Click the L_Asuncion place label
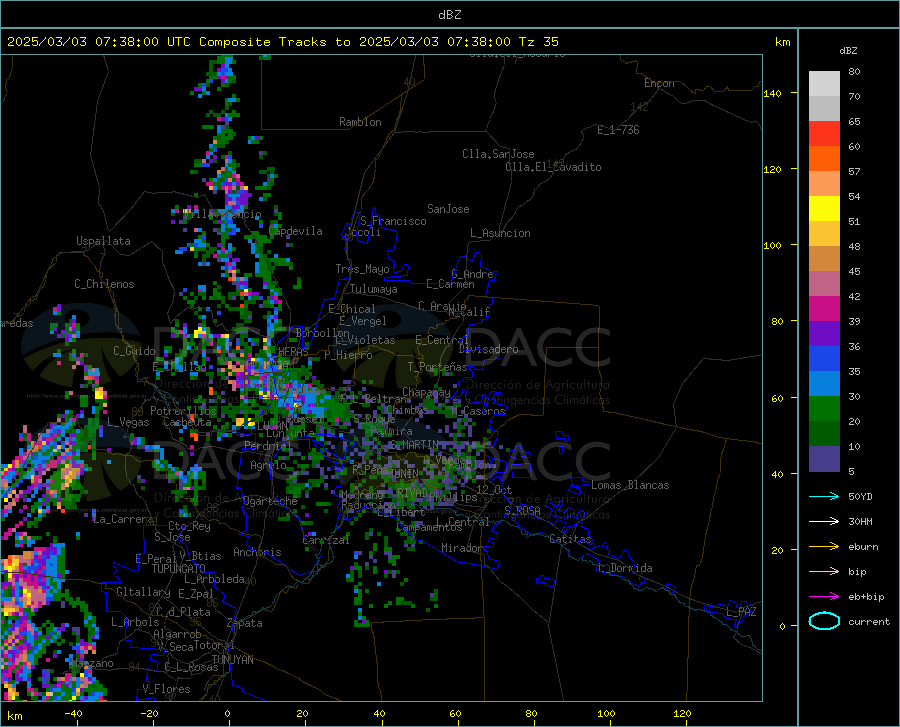 click(500, 233)
